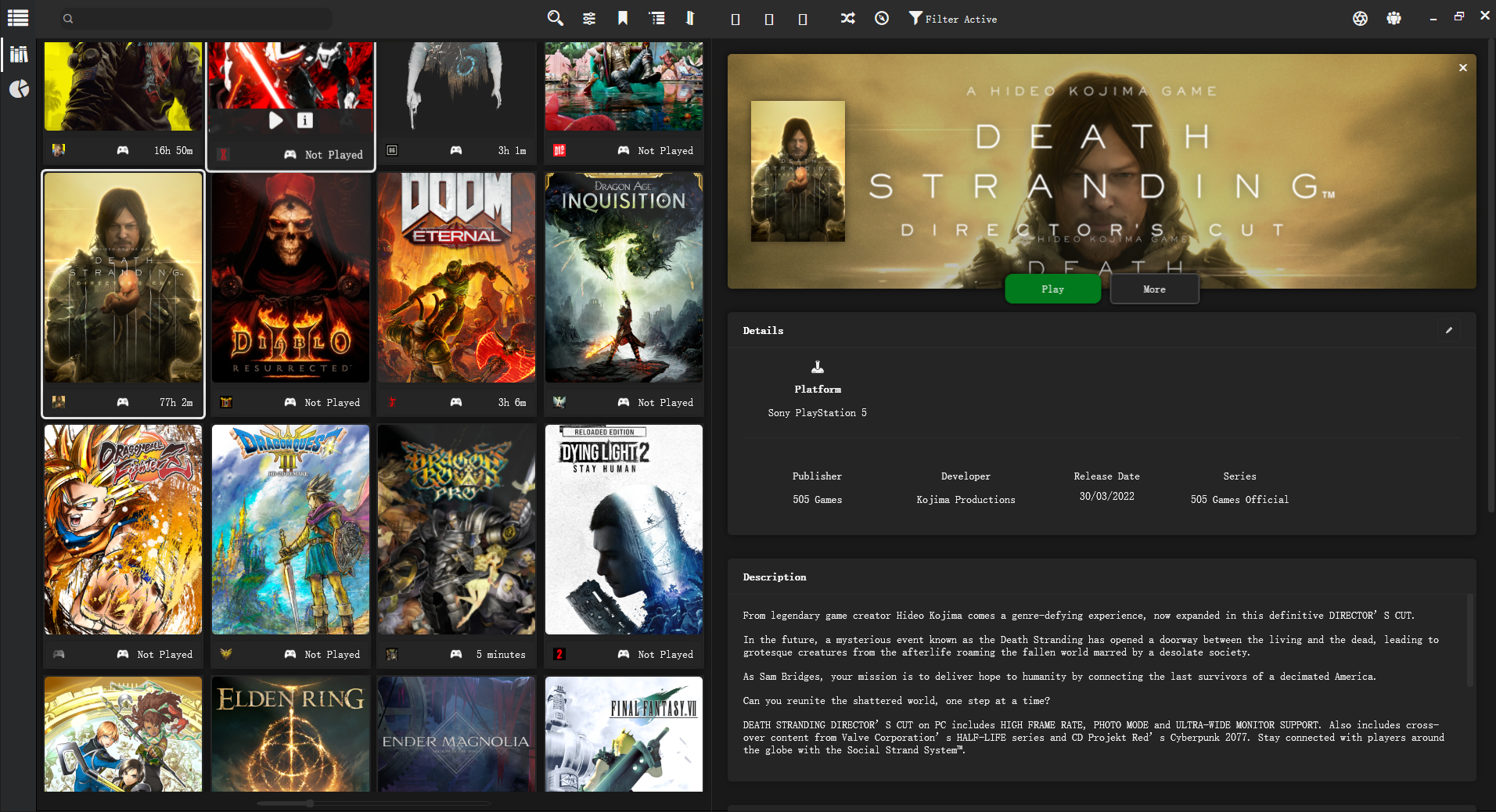Click the '16h 50m' playtime text

coord(174,150)
